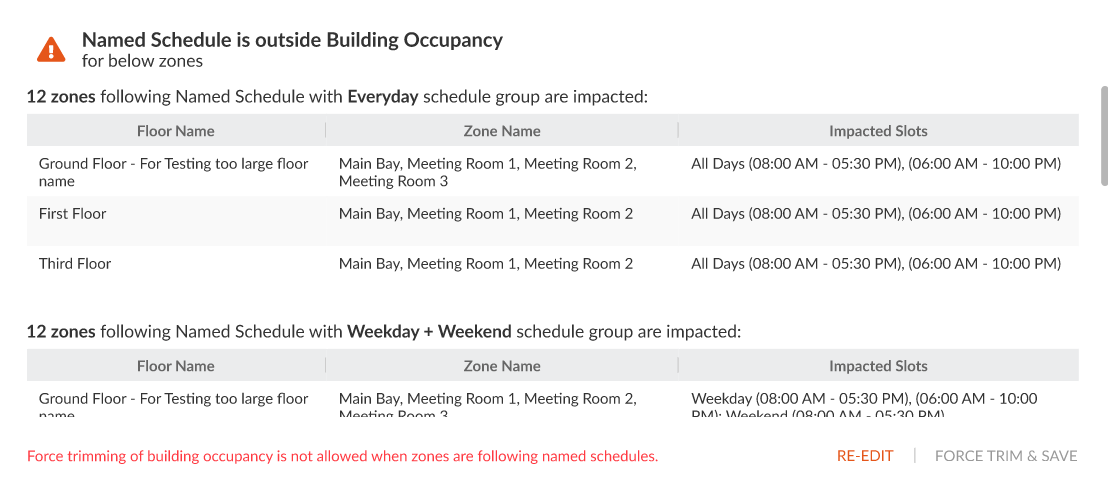This screenshot has height=492, width=1108.
Task: Click the FORCE TRIM & SAVE button
Action: tap(1006, 457)
